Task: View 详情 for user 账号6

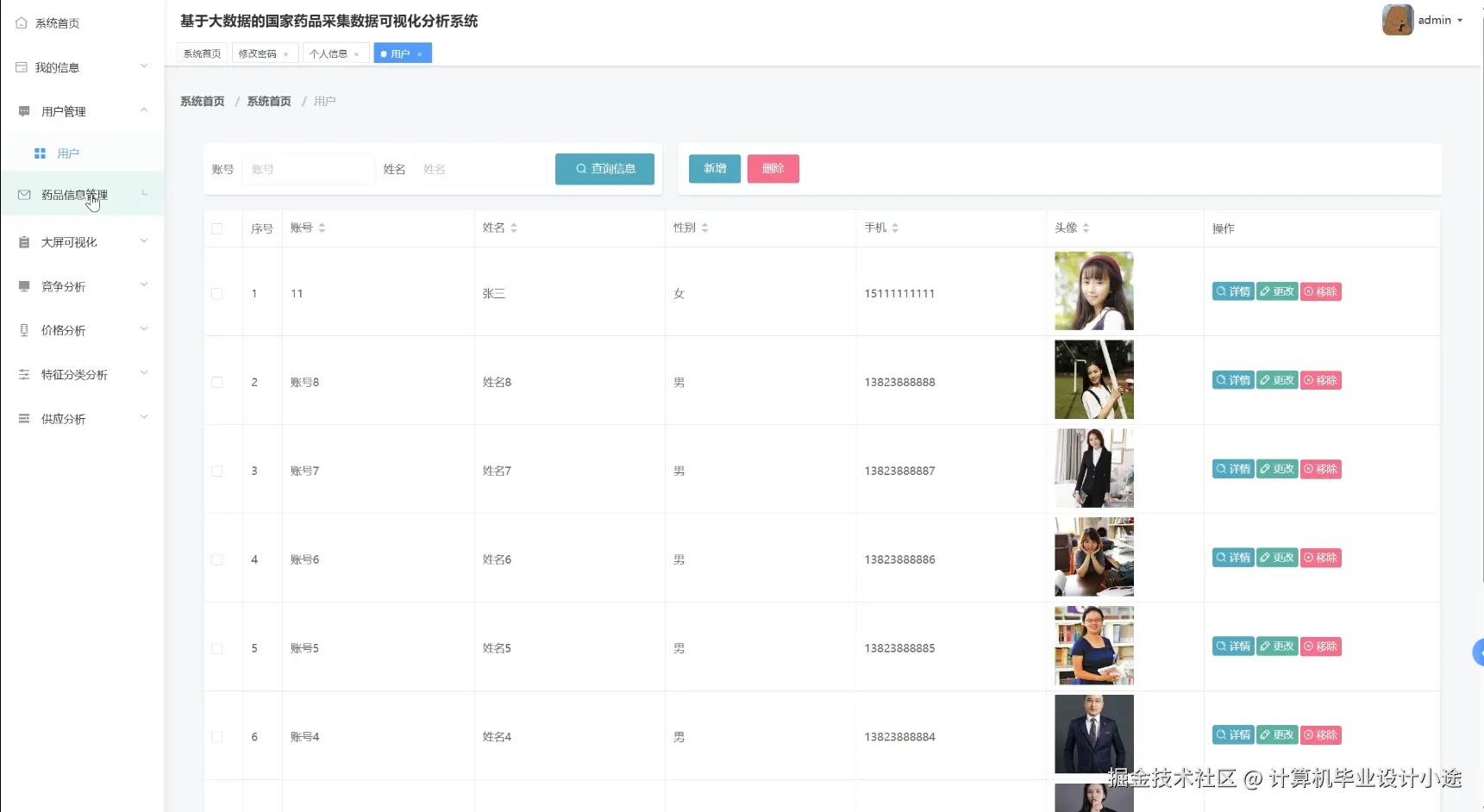Action: pos(1233,558)
